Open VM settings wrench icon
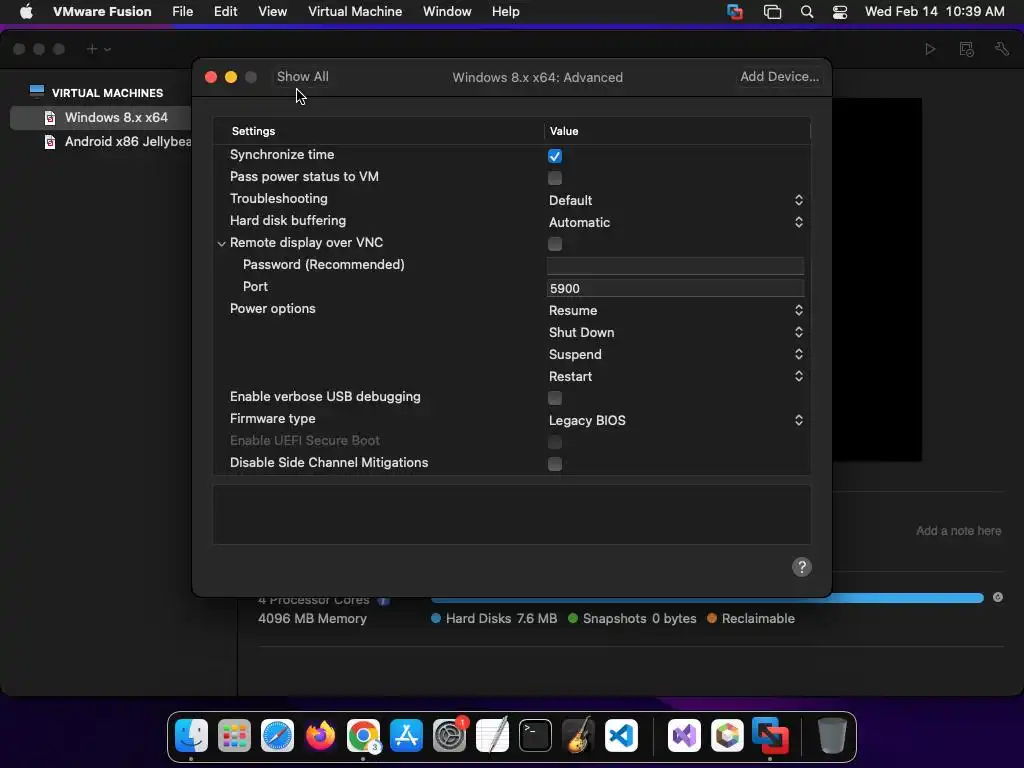1024x768 pixels. [x=1002, y=49]
